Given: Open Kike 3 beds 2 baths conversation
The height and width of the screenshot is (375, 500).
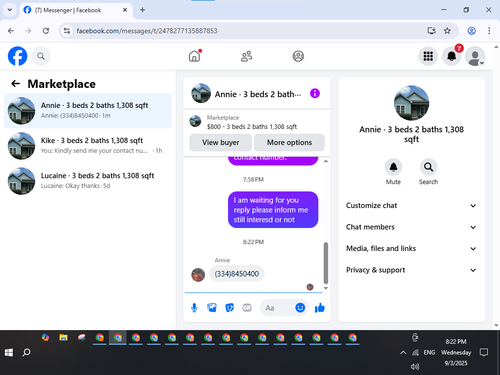Looking at the screenshot, I should click(88, 146).
